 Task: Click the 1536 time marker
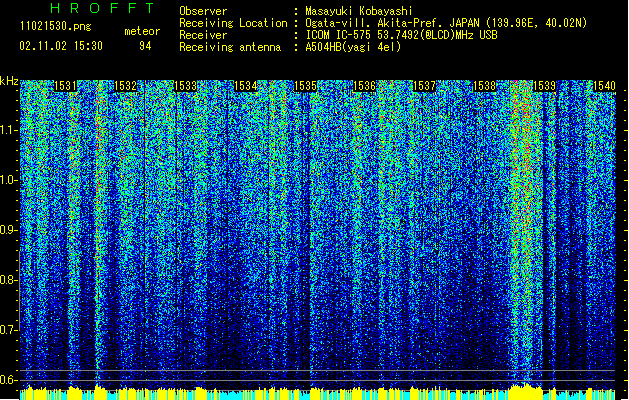coord(365,86)
